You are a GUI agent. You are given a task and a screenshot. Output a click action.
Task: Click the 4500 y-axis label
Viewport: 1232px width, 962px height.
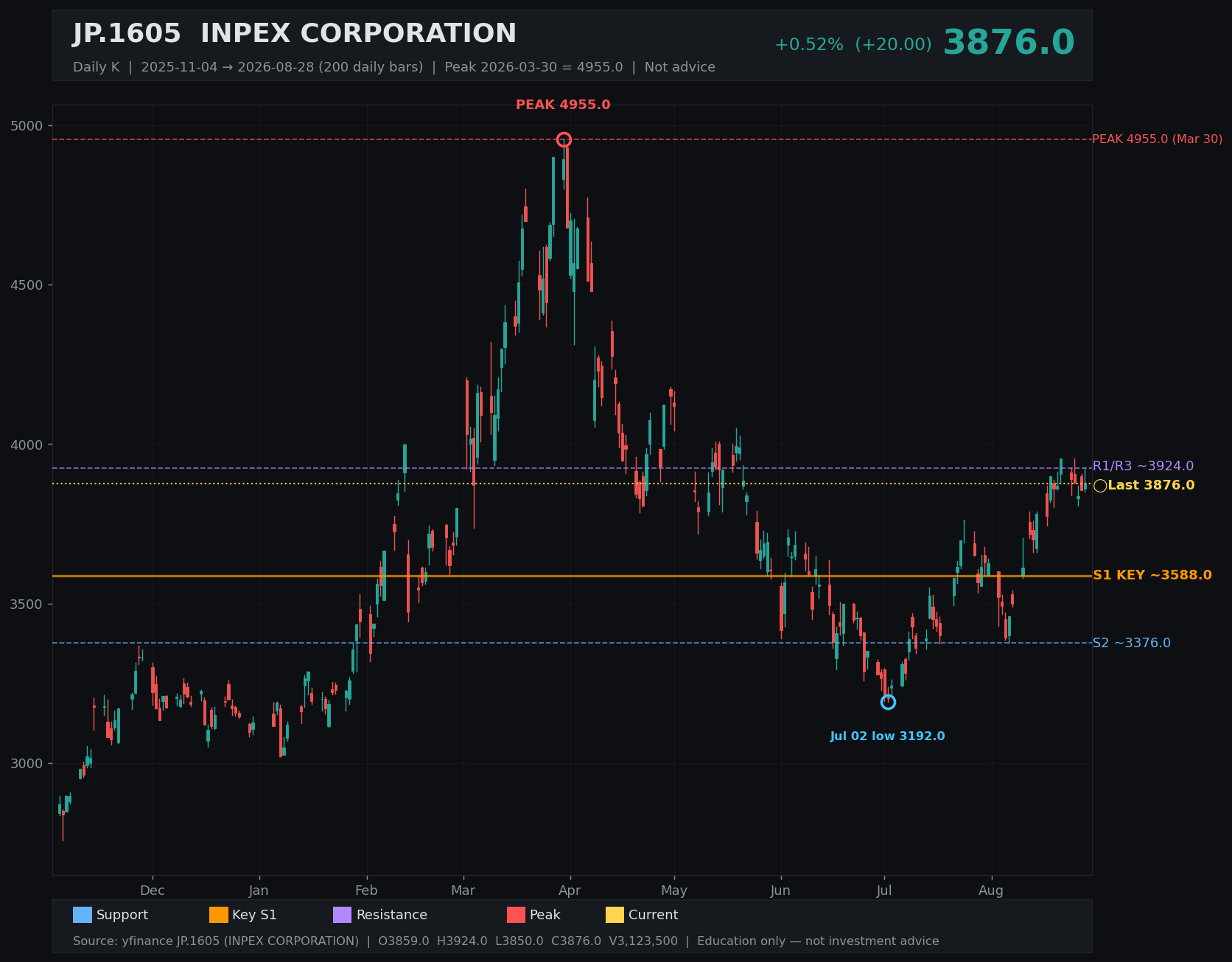coord(27,285)
